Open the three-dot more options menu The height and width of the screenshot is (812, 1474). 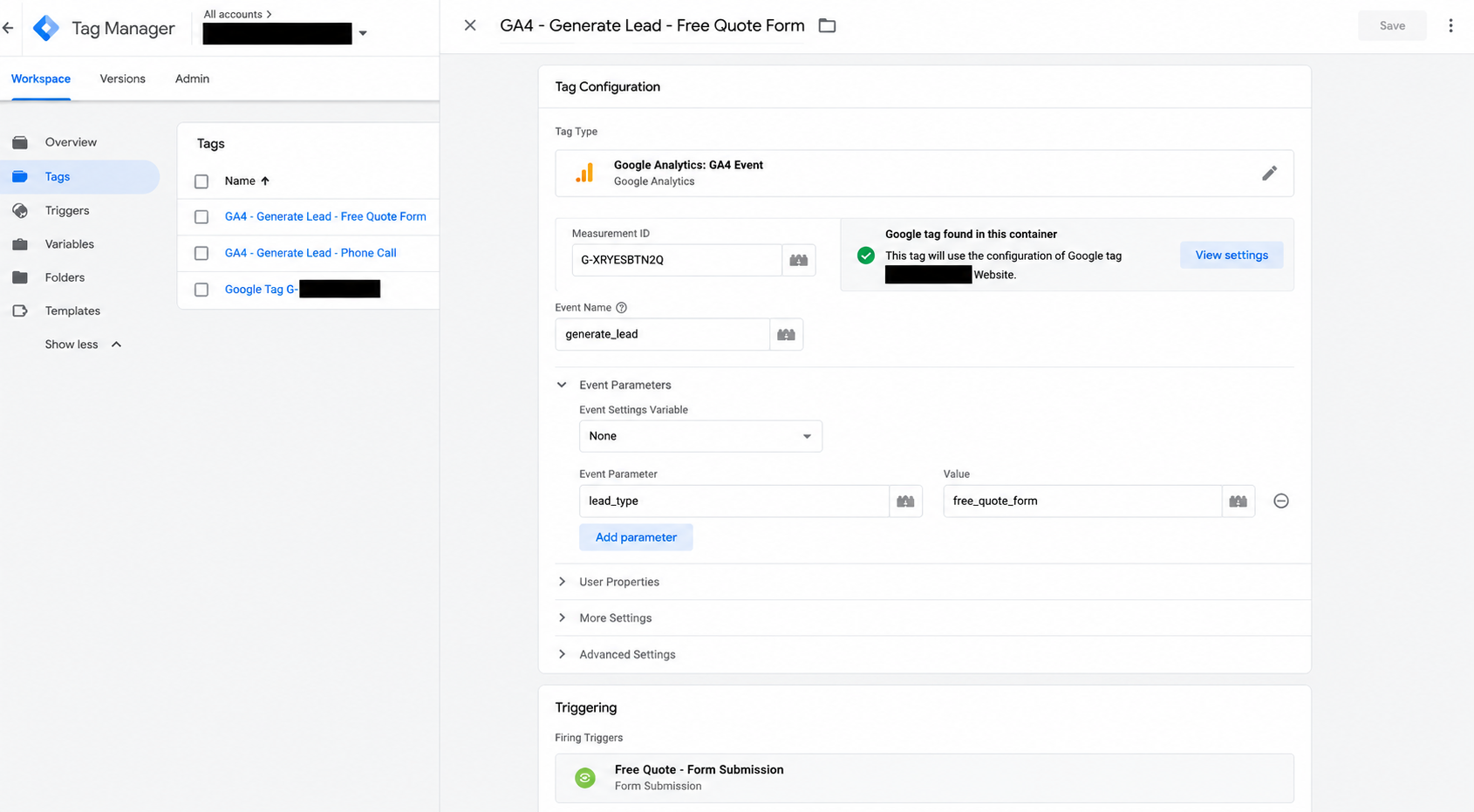pos(1450,25)
